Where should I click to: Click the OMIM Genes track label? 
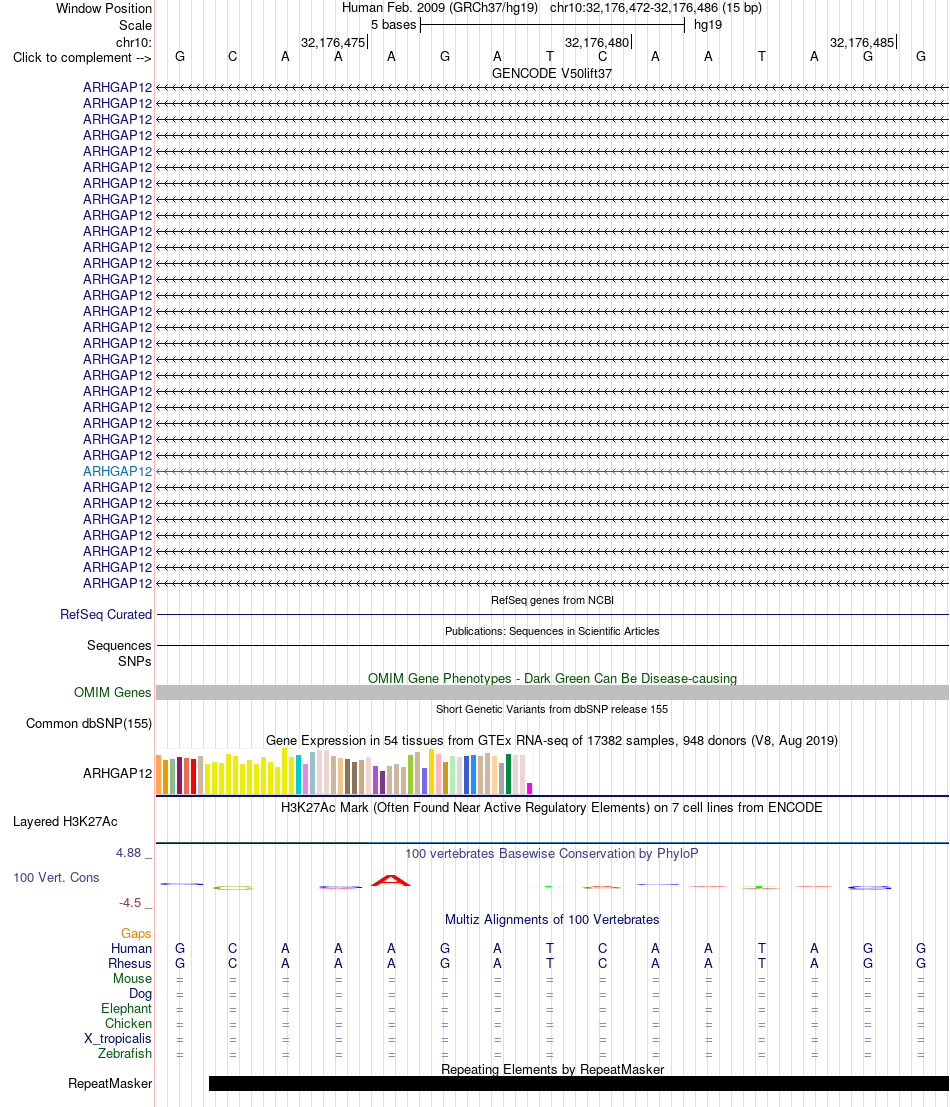(112, 693)
